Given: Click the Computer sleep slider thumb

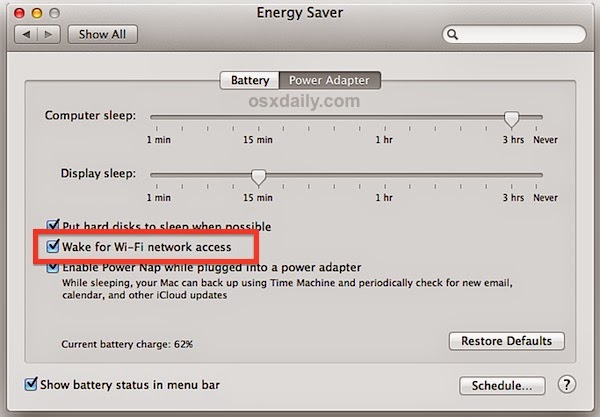Looking at the screenshot, I should pyautogui.click(x=511, y=119).
